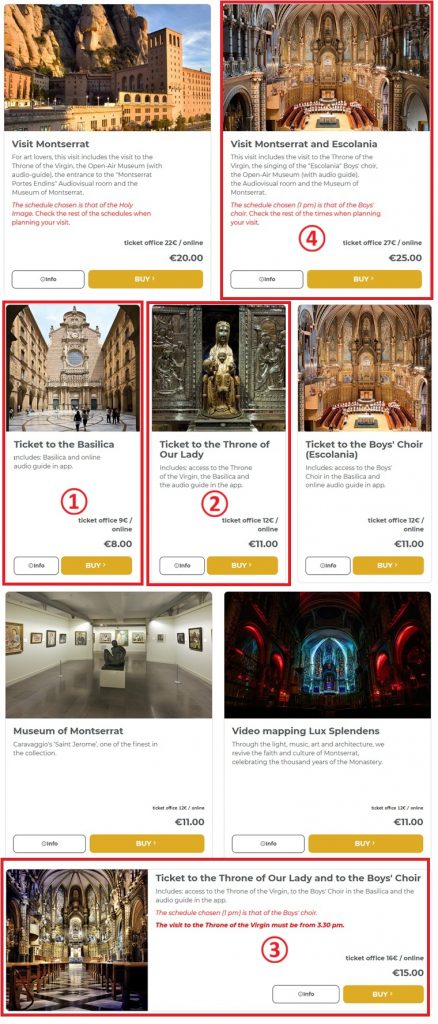Buy the Boys' Choir (Escolania) ticket
The image size is (438, 1024).
pos(388,566)
